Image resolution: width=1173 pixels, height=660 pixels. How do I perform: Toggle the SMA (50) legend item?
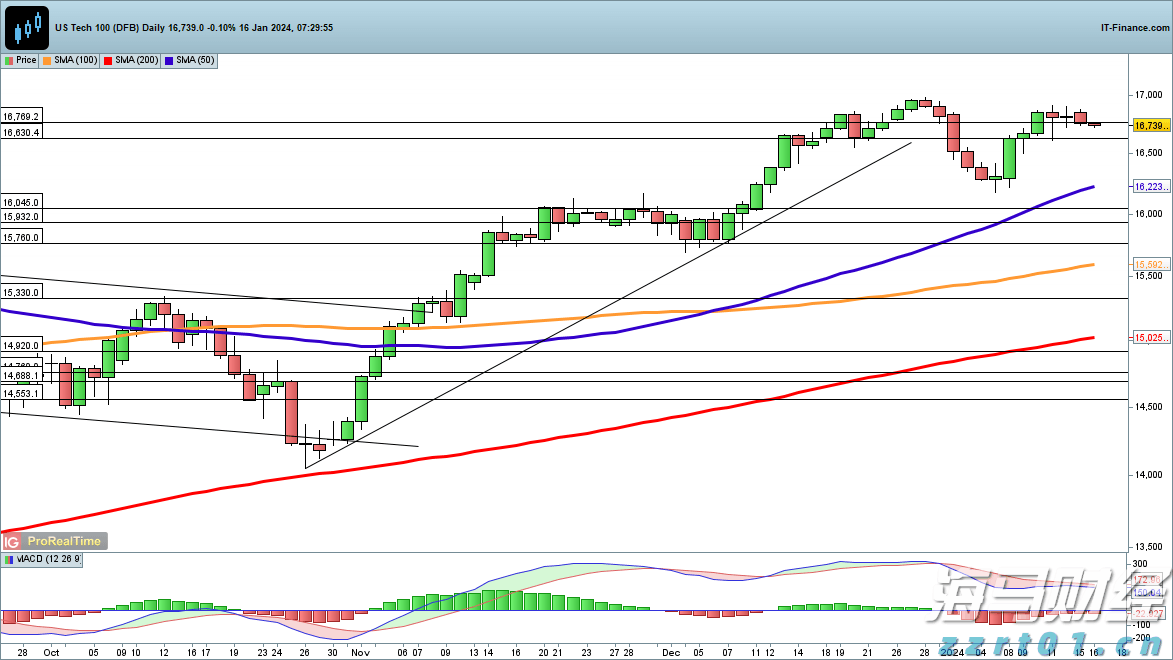195,61
